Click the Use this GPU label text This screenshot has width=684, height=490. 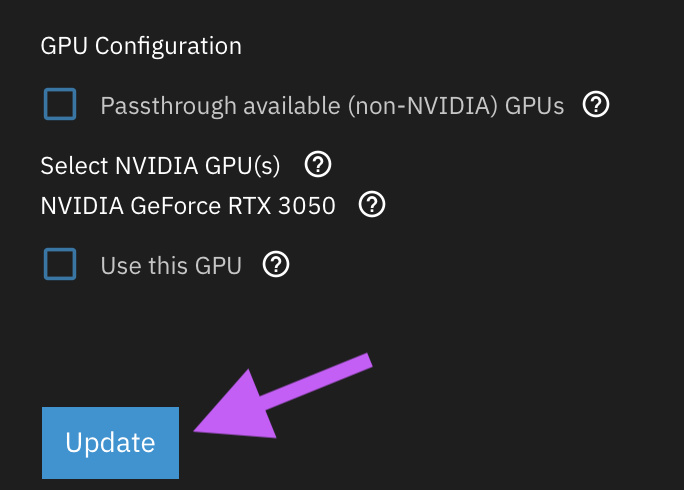(171, 266)
